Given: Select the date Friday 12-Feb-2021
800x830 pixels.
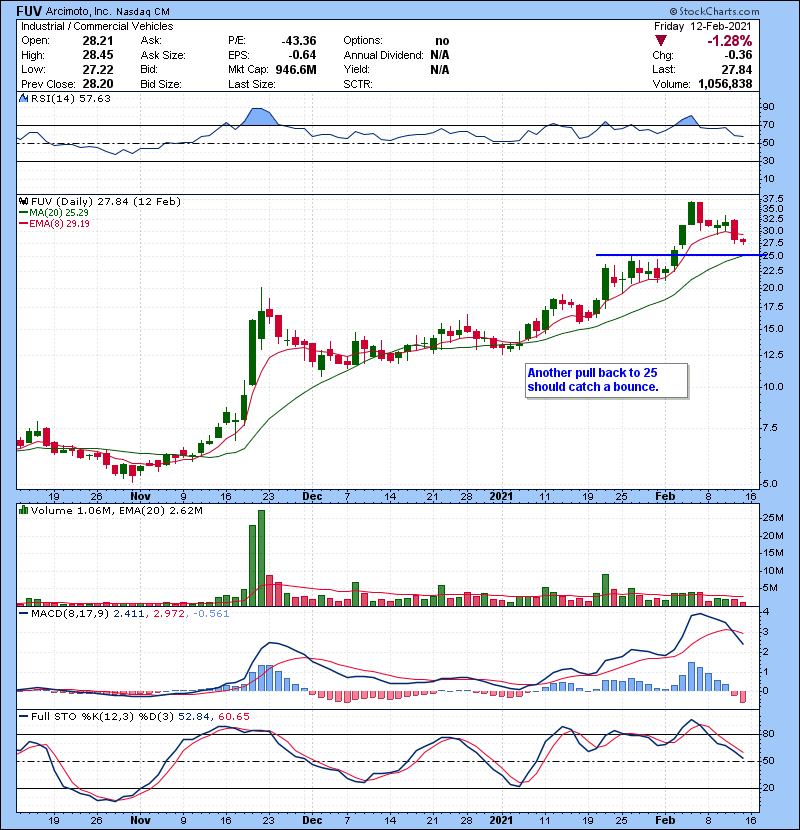Looking at the screenshot, I should pyautogui.click(x=703, y=26).
